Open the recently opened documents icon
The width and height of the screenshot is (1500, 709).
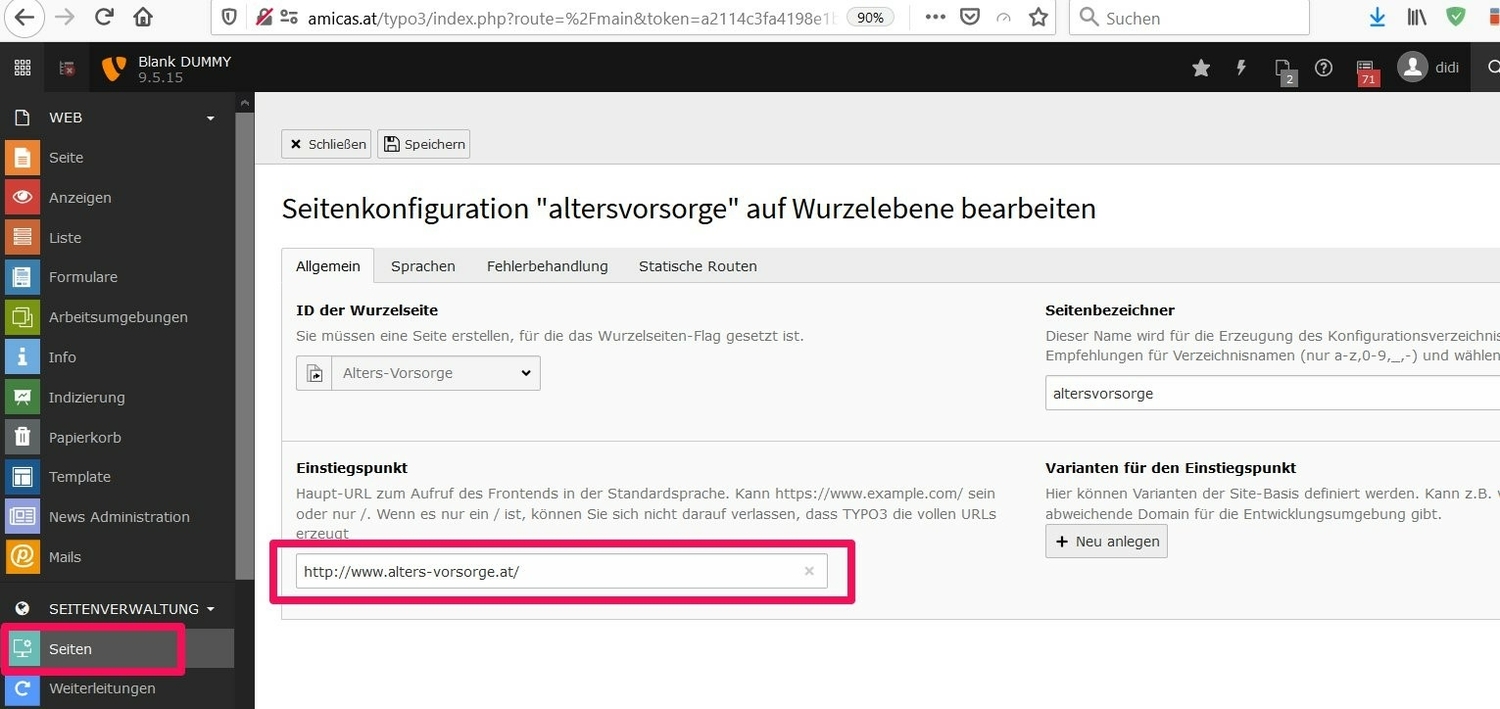click(x=1284, y=69)
